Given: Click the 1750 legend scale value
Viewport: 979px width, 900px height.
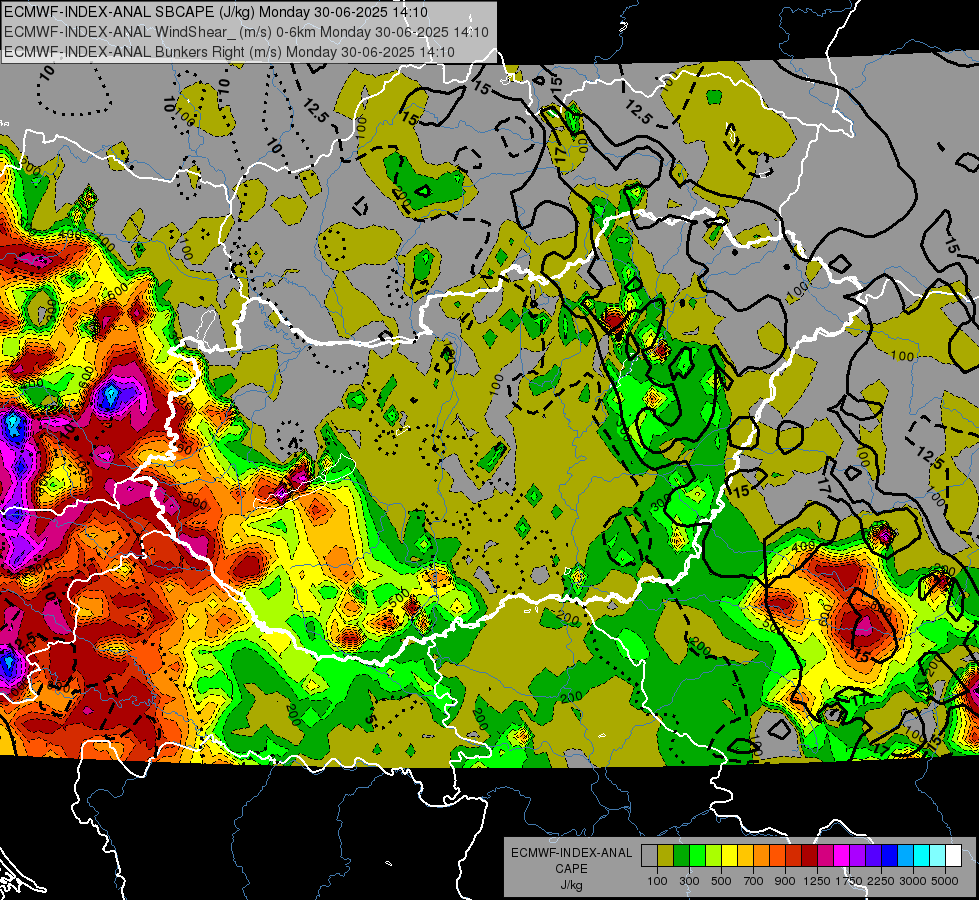Looking at the screenshot, I should click(x=849, y=881).
